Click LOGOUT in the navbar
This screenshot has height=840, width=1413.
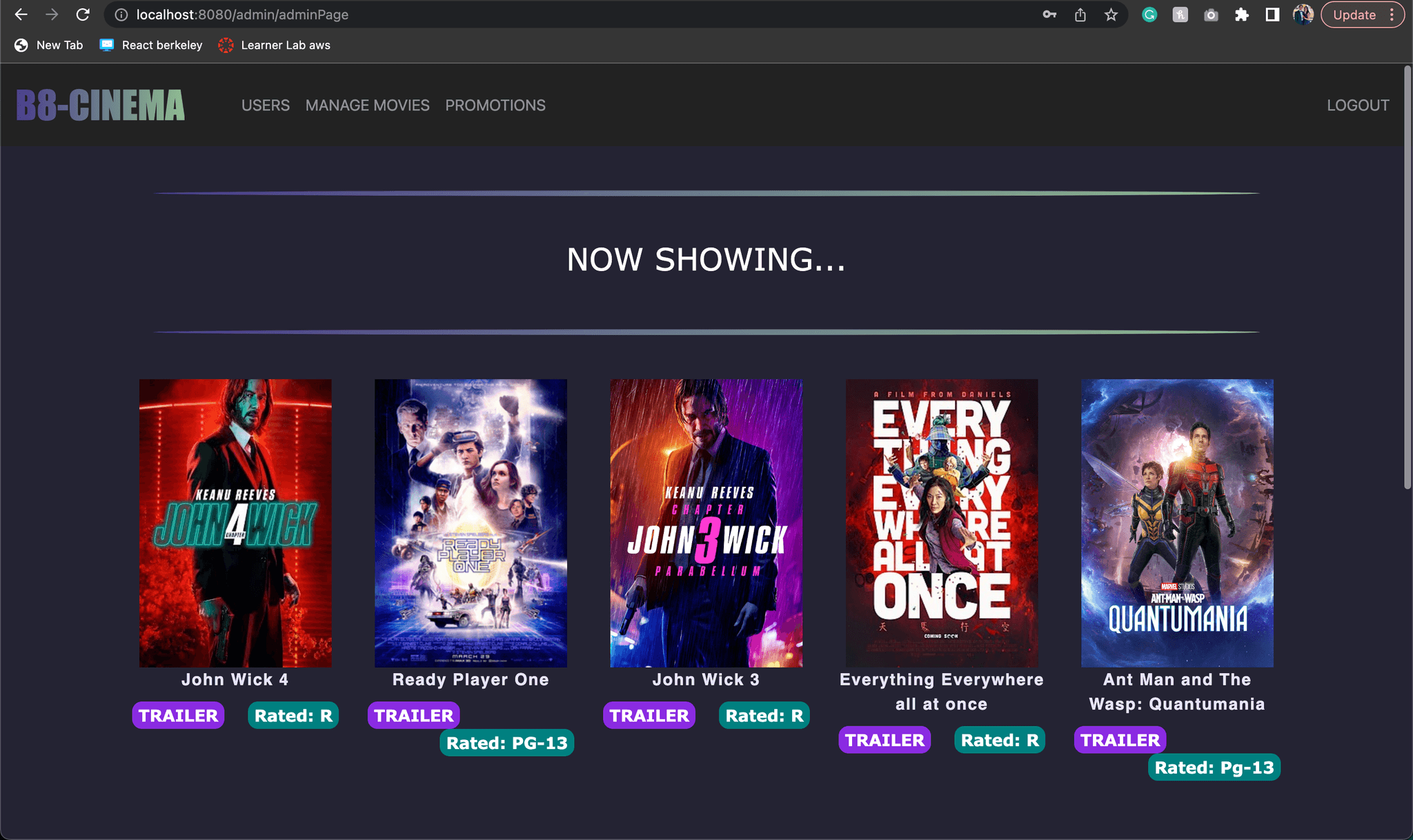(1358, 106)
